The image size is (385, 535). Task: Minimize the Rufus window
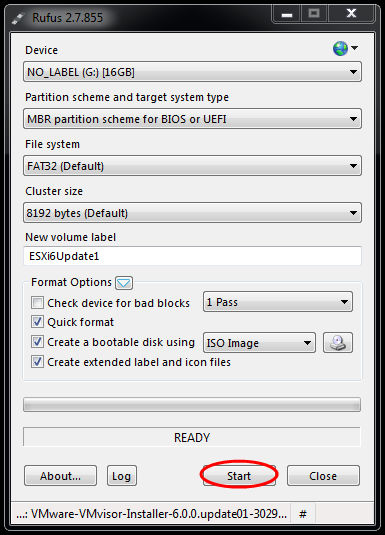coord(287,14)
